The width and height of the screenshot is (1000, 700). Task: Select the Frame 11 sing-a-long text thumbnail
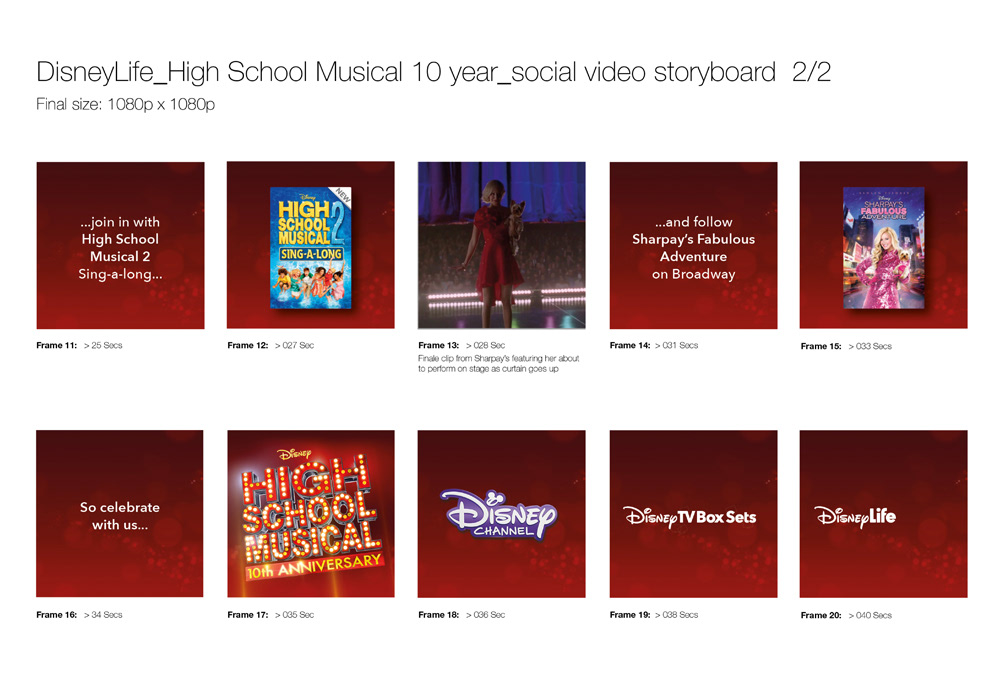click(x=121, y=245)
